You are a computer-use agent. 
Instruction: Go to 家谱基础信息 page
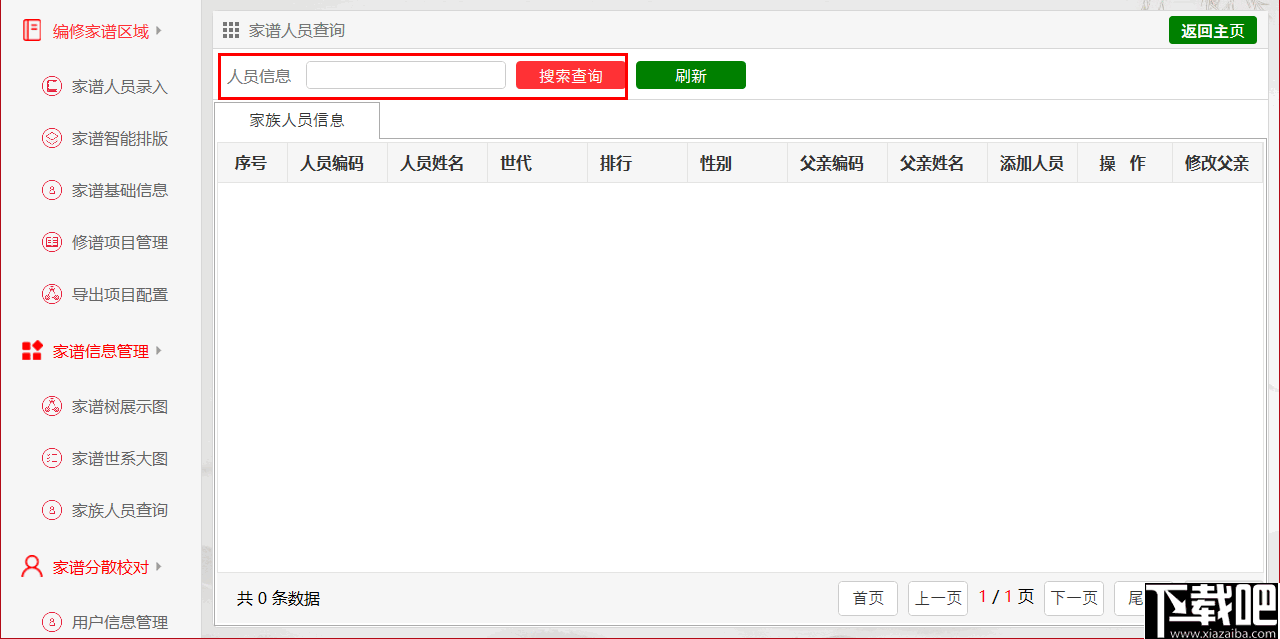pos(120,190)
